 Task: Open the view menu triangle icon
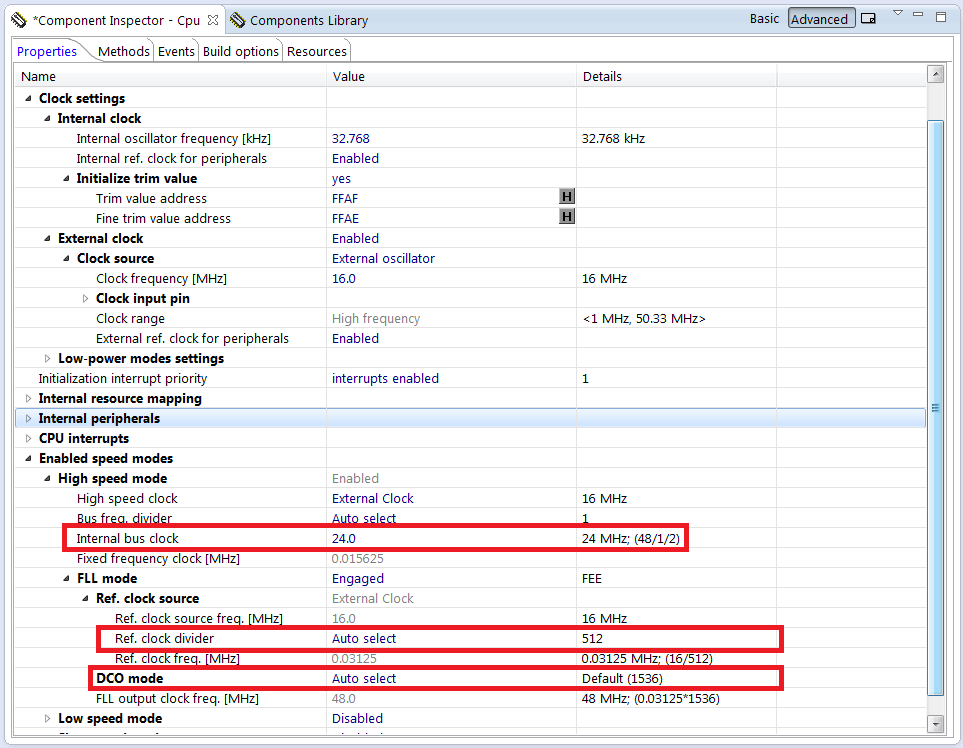[x=898, y=13]
